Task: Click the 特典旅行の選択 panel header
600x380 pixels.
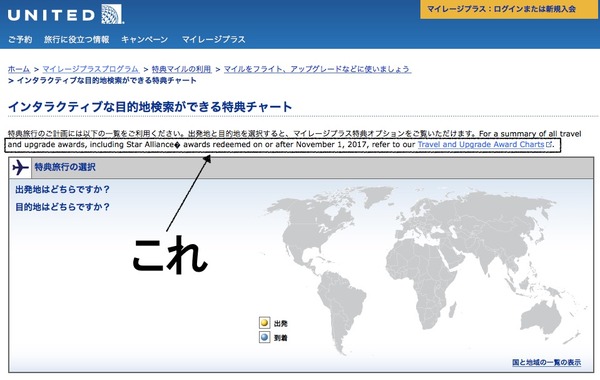Action: pos(301,168)
